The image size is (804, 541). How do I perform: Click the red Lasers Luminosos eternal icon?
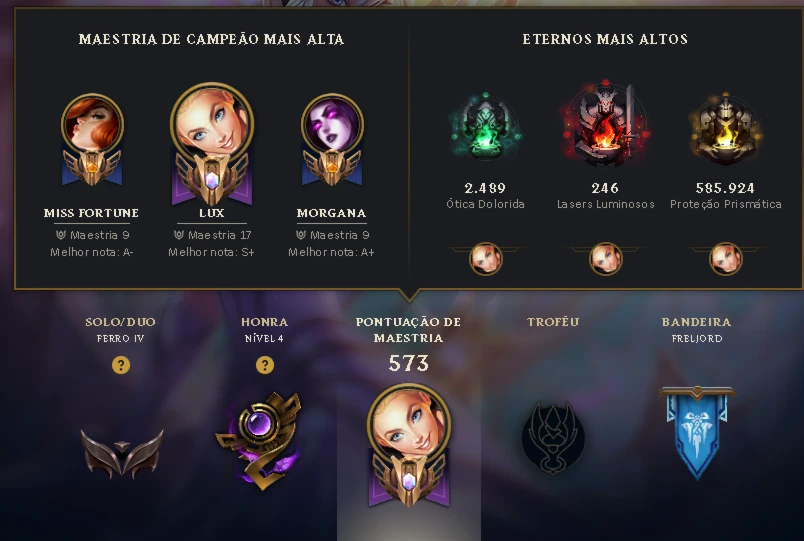[606, 123]
